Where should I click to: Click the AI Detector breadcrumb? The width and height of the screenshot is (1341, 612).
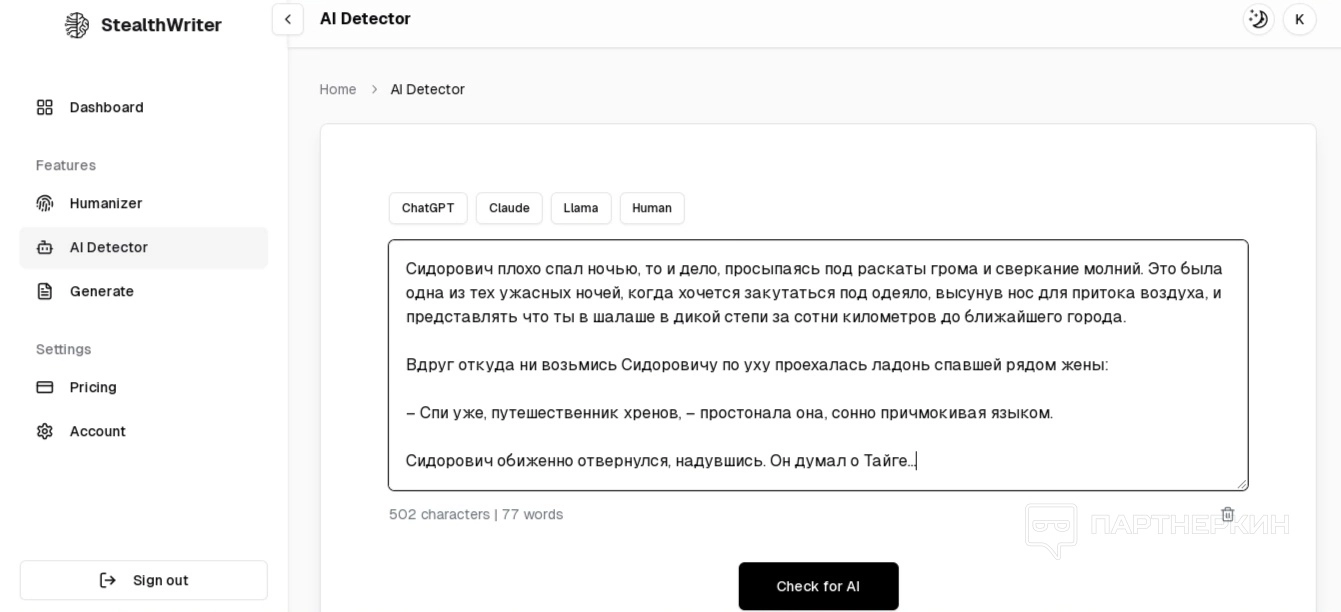point(427,89)
